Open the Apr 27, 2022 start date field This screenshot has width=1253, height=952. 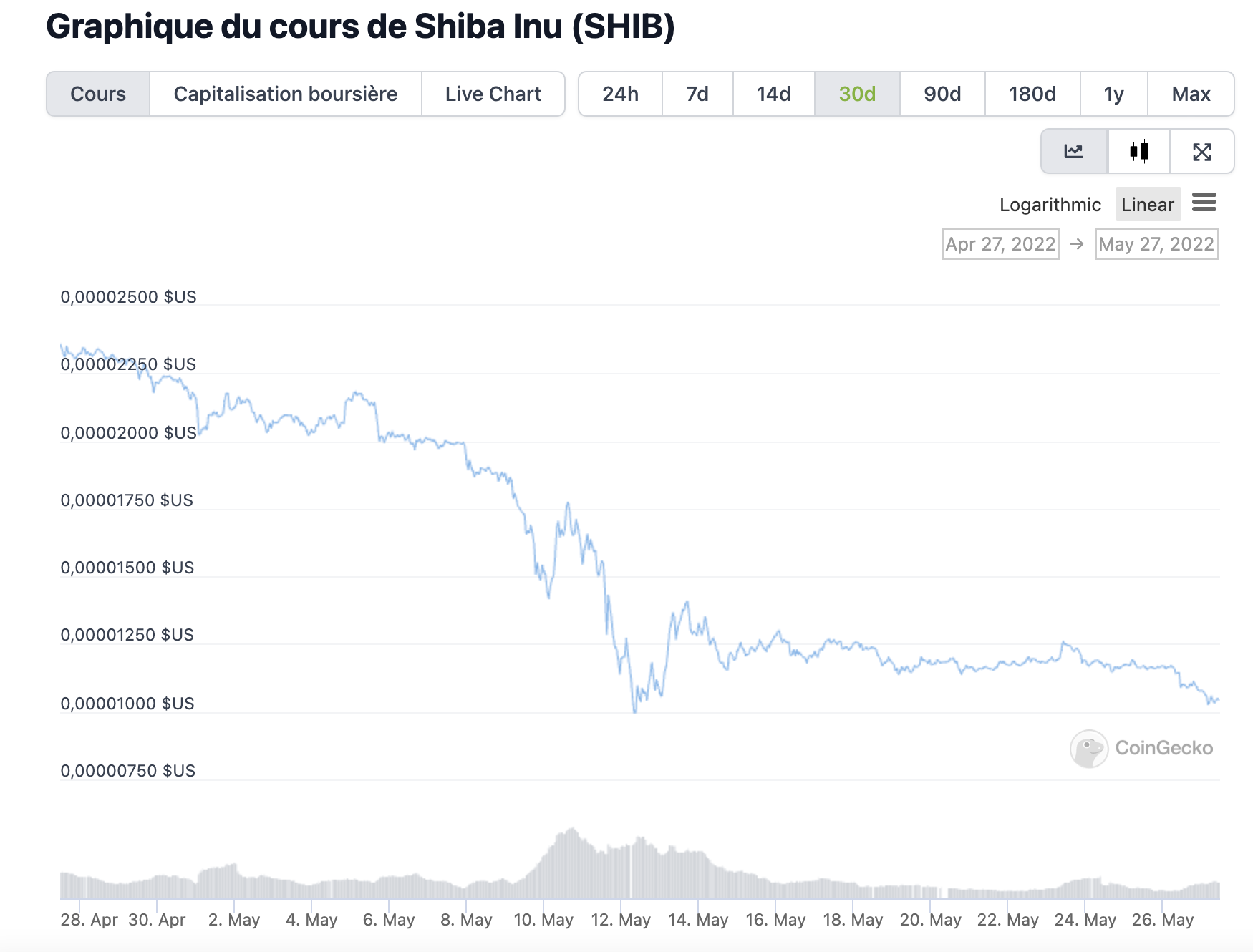tap(1000, 244)
